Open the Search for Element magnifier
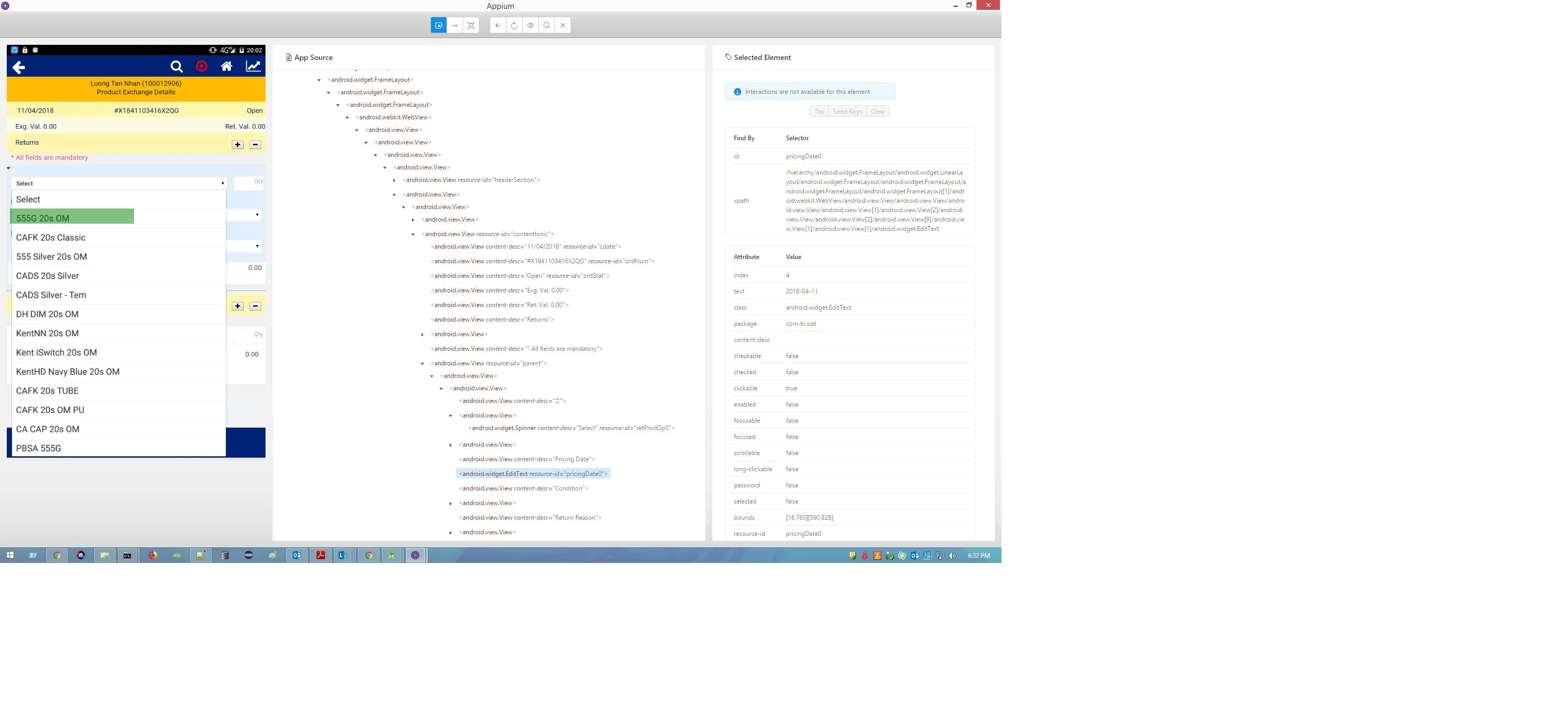 (x=547, y=26)
